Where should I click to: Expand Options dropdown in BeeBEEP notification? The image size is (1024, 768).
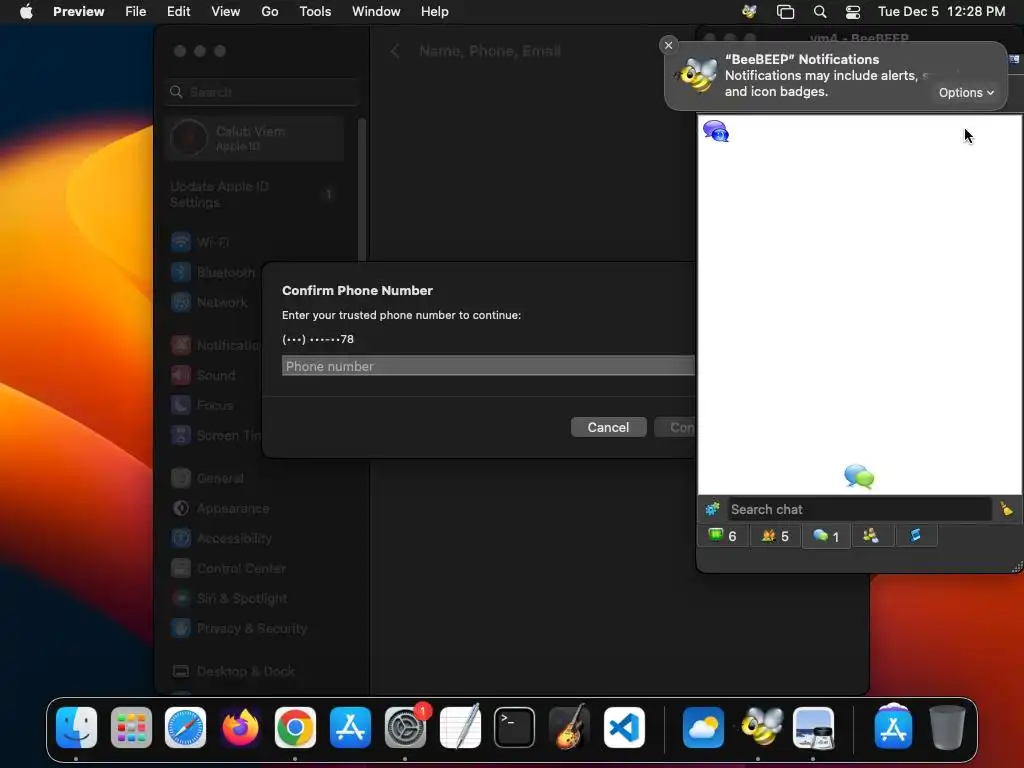pos(967,93)
